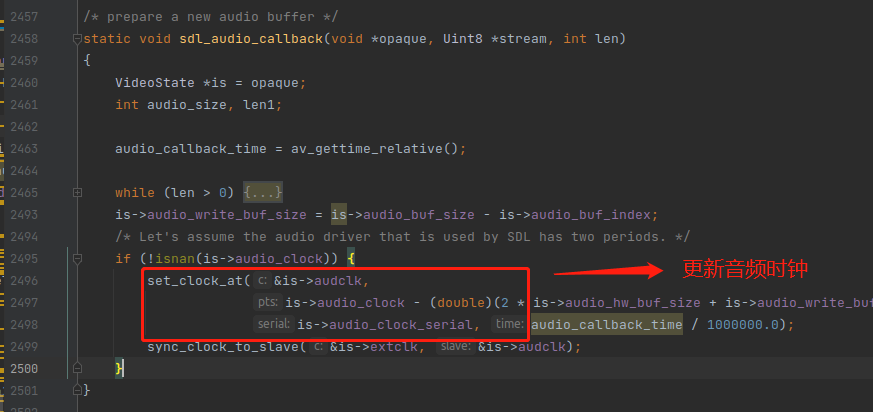
Task: Click the red '更新音频时钟' annotation text
Action: pos(745,270)
